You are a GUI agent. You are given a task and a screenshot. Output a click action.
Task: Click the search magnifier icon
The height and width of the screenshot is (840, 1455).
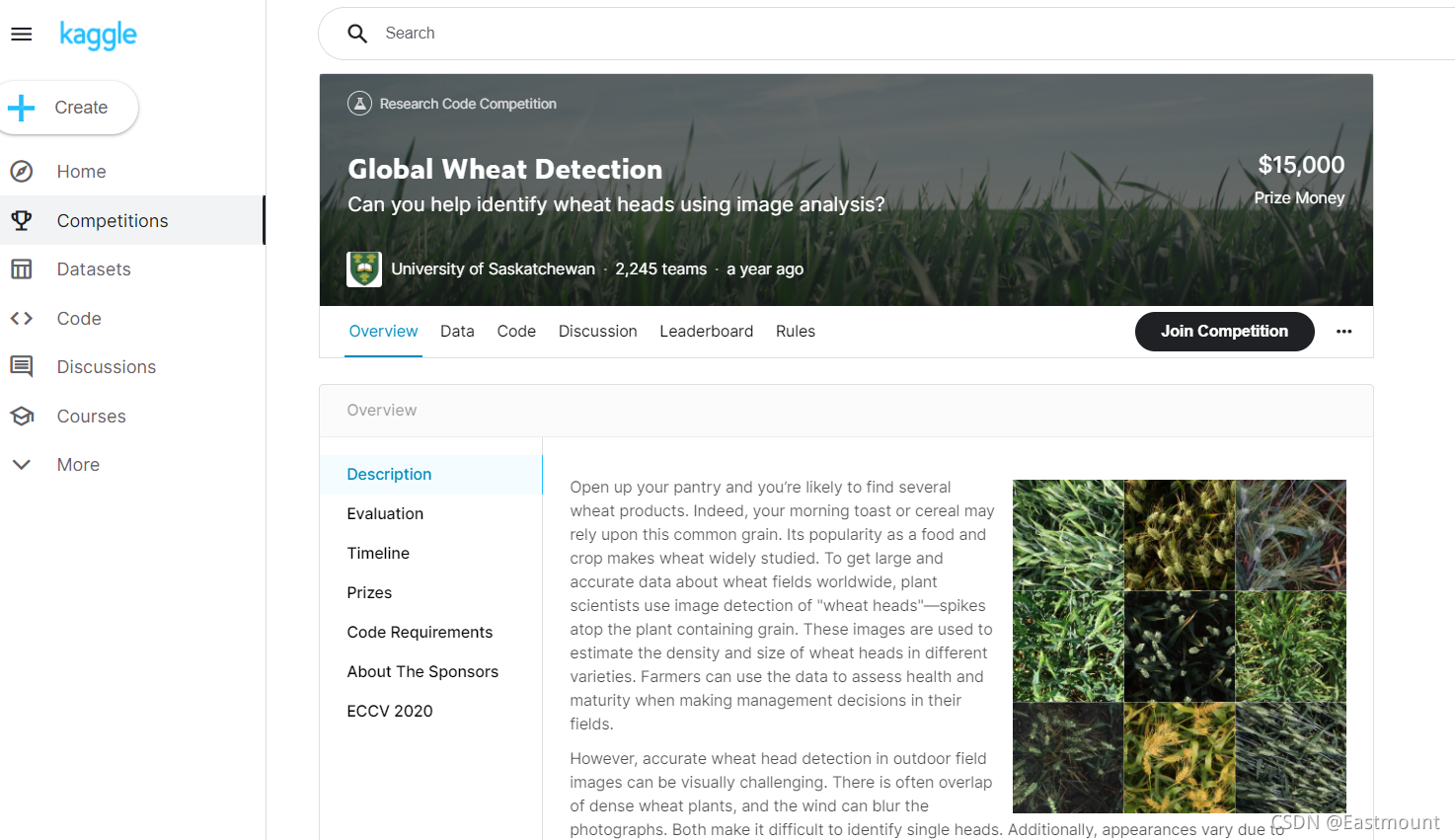pyautogui.click(x=357, y=34)
